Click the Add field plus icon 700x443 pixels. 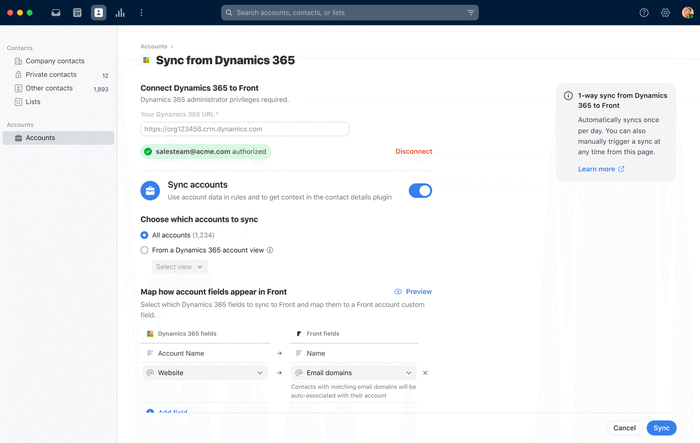tap(150, 412)
